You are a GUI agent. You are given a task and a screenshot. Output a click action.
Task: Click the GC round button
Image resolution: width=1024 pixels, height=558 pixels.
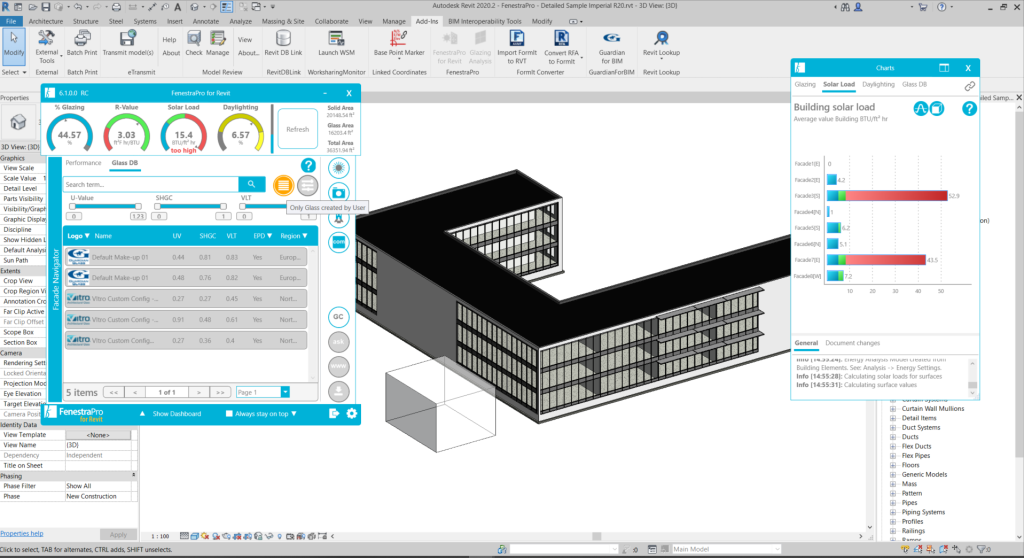[338, 317]
